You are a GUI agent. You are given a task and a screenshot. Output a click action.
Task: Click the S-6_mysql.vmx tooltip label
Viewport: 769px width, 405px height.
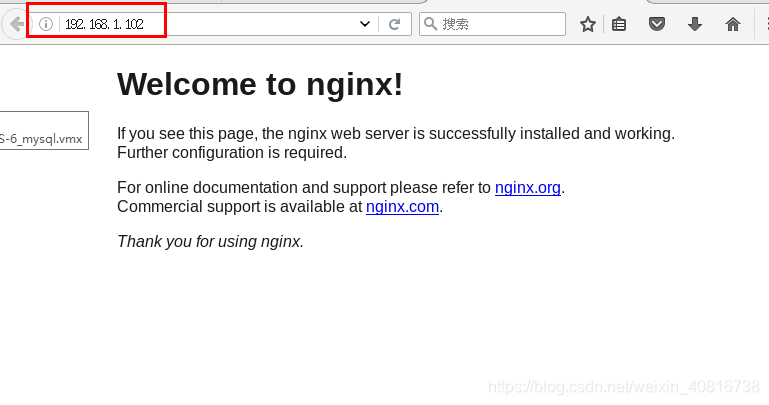pyautogui.click(x=43, y=139)
